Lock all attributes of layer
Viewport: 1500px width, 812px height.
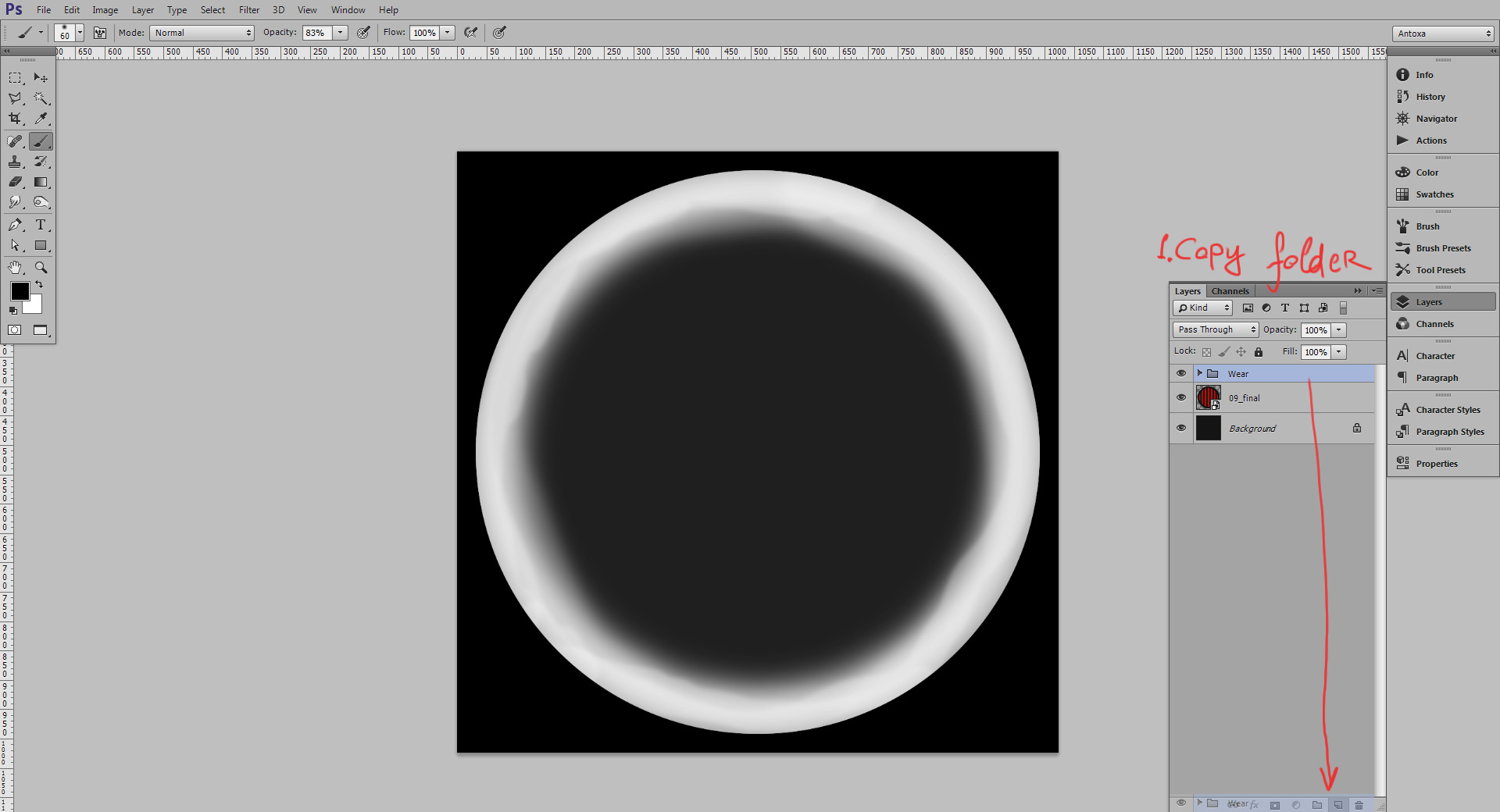coord(1259,352)
